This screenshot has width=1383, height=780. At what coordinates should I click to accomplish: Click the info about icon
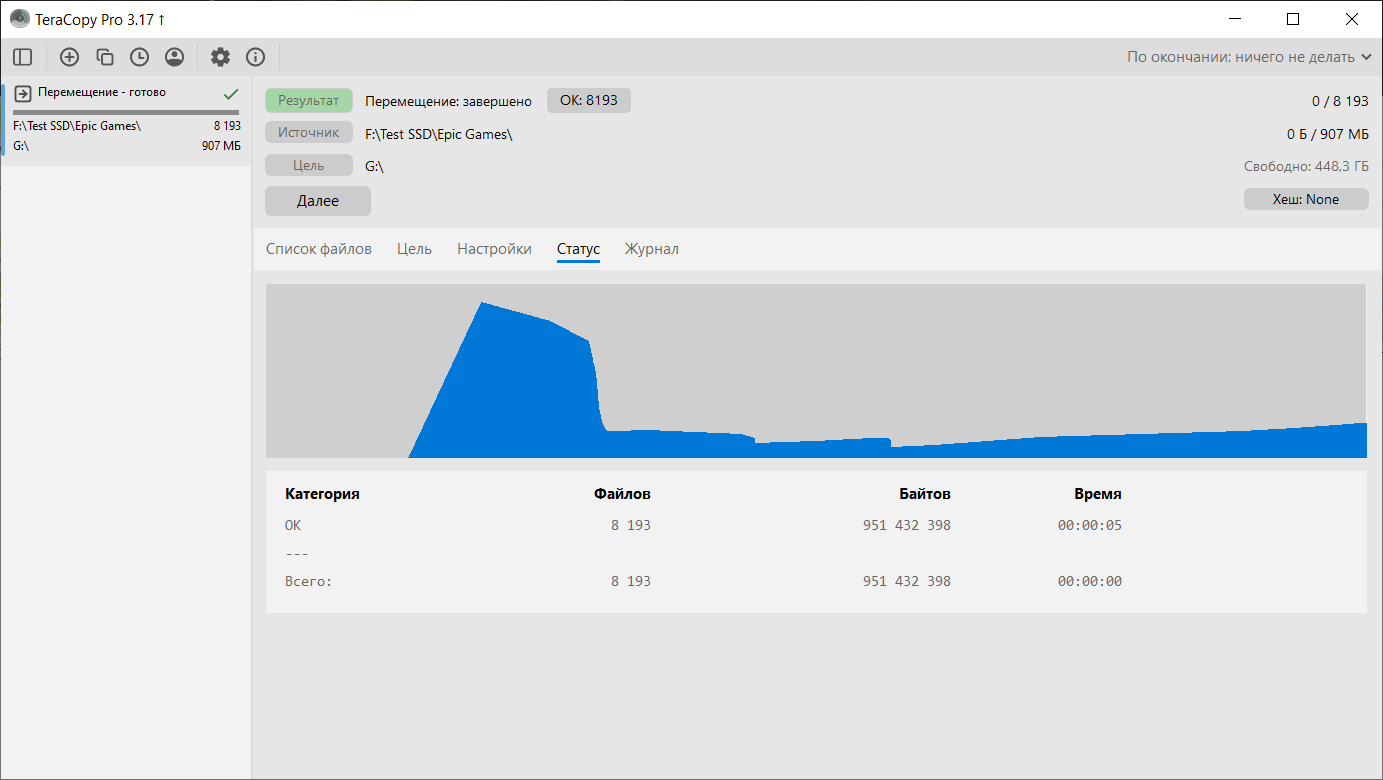click(x=255, y=57)
